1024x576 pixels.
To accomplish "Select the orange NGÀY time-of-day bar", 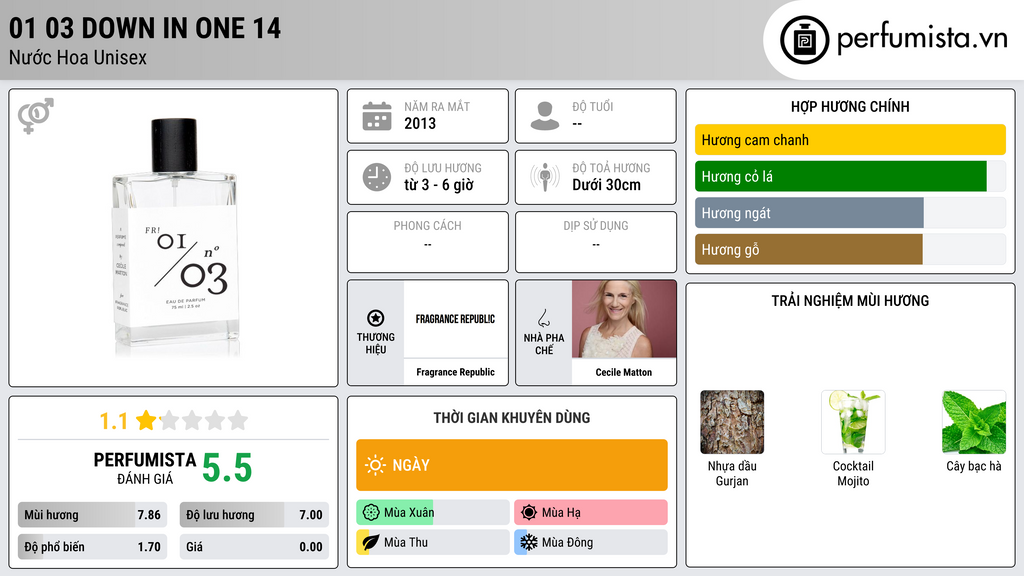I will (512, 465).
